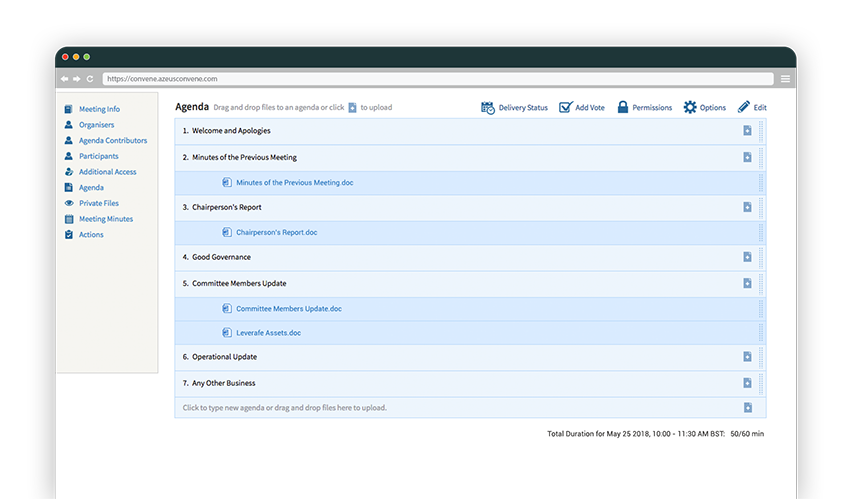This screenshot has width=852, height=499.
Task: Open Leverafe Assets.doc file
Action: 268,333
